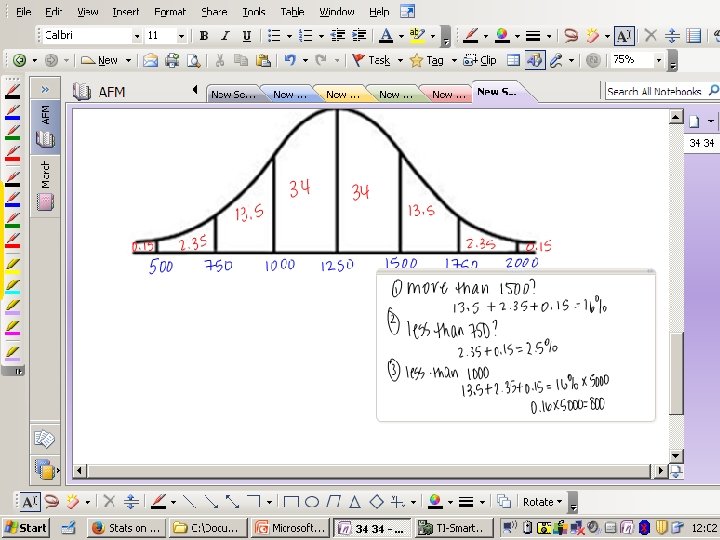Select the Lasso selection tool
Screen dimensions: 720x540
571,35
